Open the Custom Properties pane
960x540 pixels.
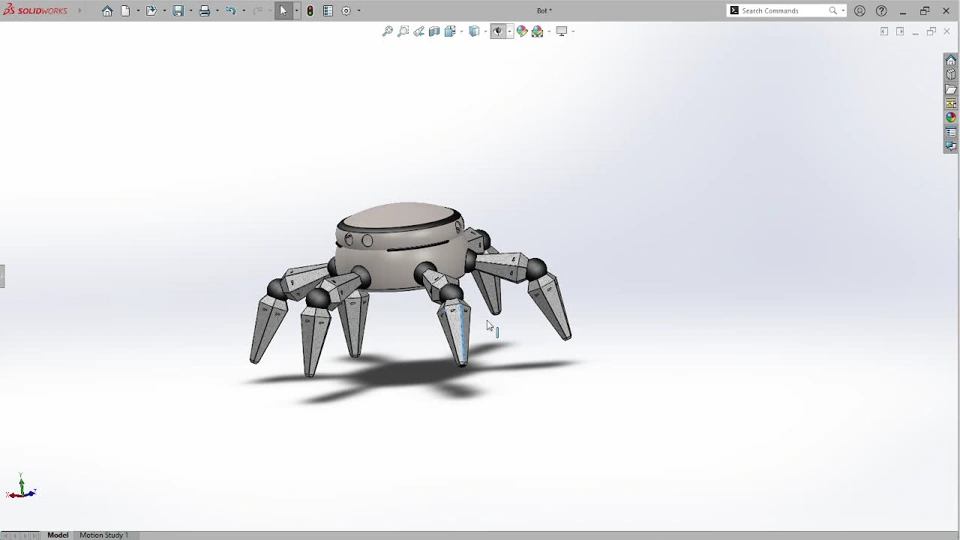(951, 132)
